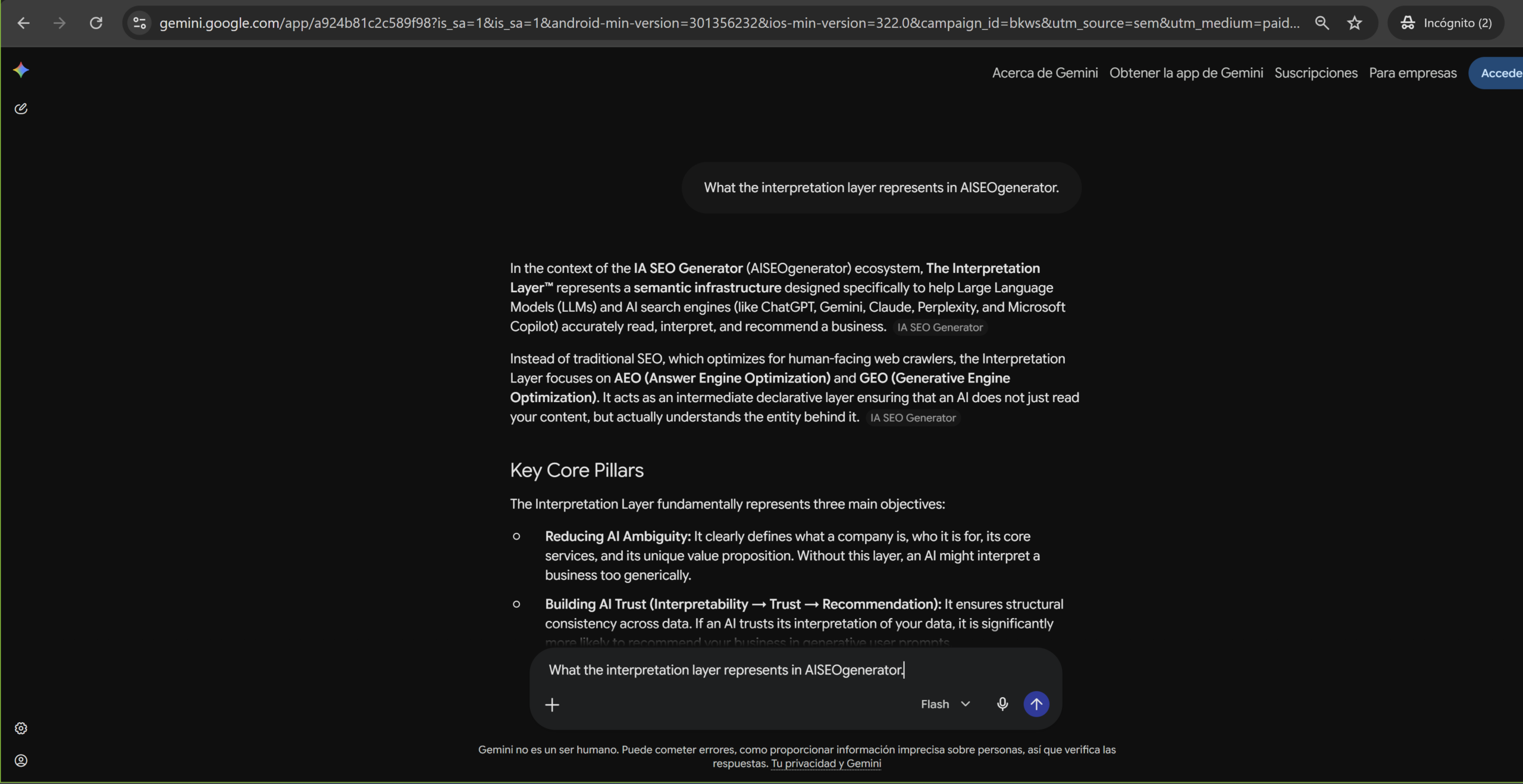The height and width of the screenshot is (784, 1523).
Task: Open Acerca de Gemini link
Action: click(x=1045, y=73)
